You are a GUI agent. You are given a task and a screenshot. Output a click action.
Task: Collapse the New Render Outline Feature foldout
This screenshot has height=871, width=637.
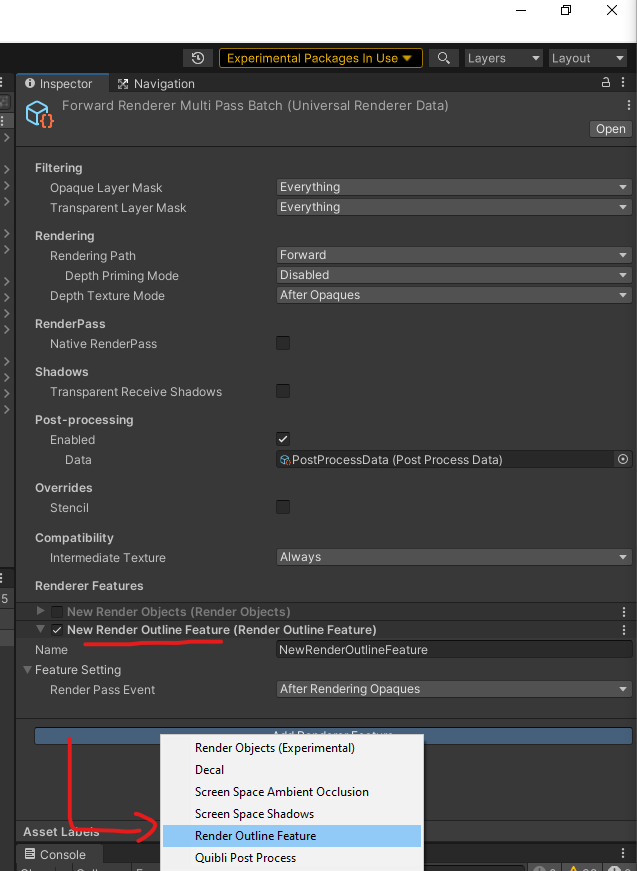pos(40,629)
